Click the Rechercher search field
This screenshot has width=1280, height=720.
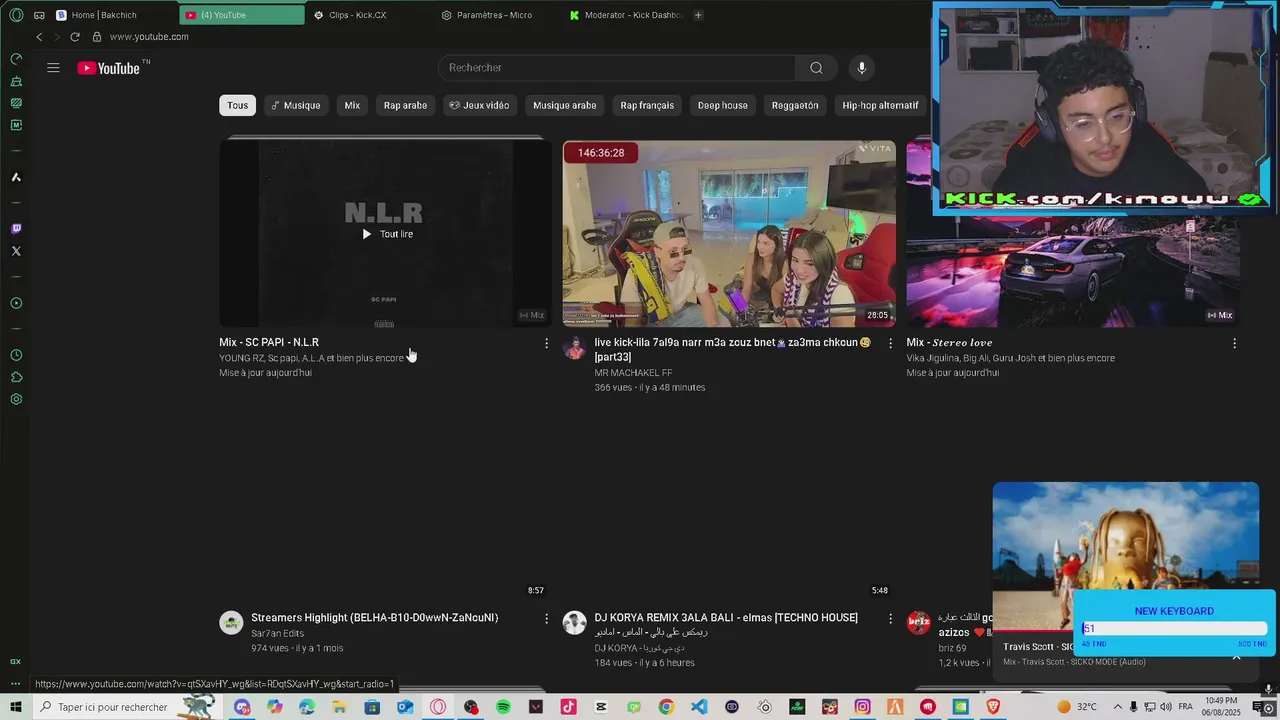click(x=617, y=68)
